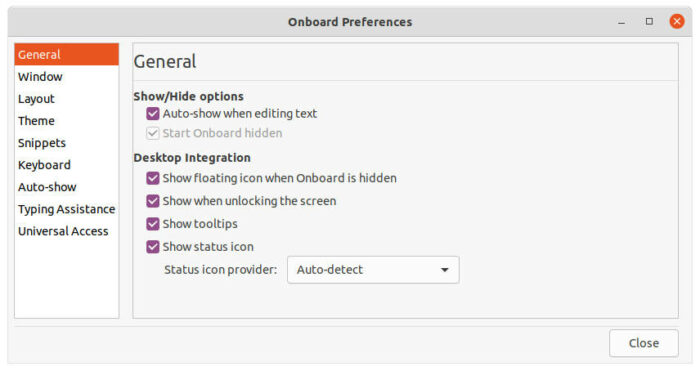Toggle the Start Onboard hidden checkbox
Image resolution: width=700 pixels, height=371 pixels.
pyautogui.click(x=153, y=133)
